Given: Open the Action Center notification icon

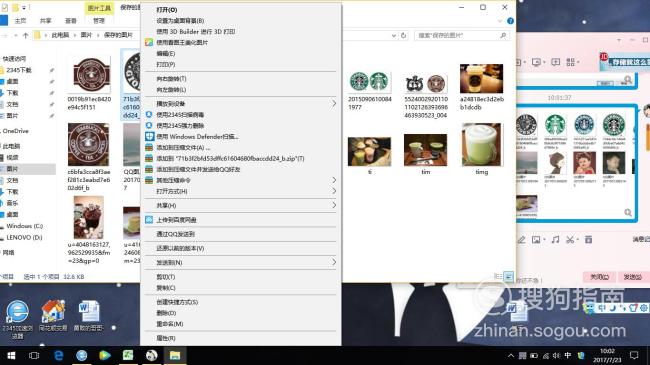Looking at the screenshot, I should pos(634,355).
